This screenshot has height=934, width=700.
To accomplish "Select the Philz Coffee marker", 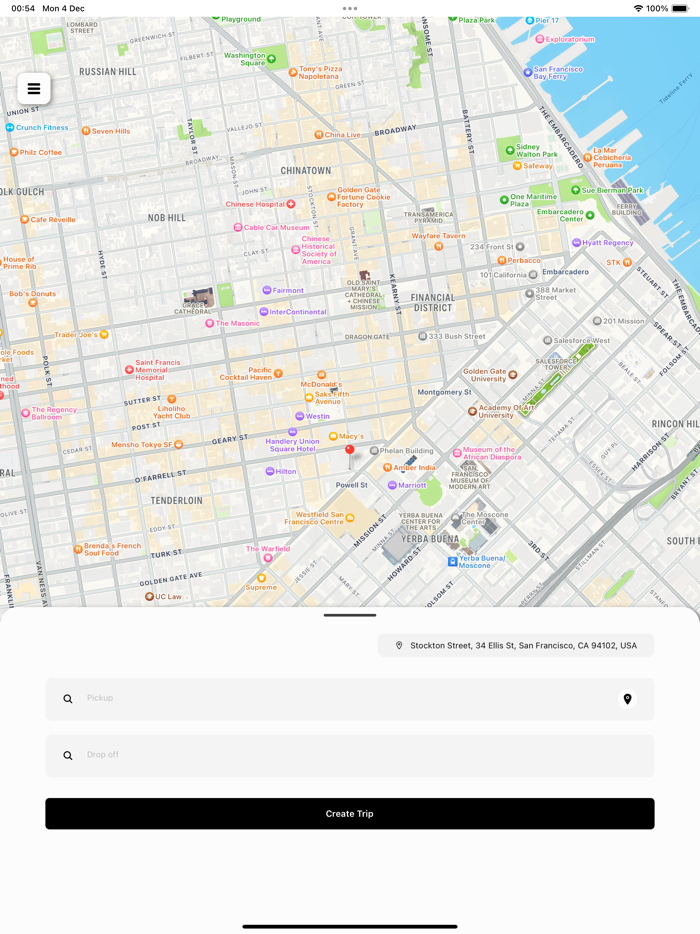I will [x=14, y=152].
